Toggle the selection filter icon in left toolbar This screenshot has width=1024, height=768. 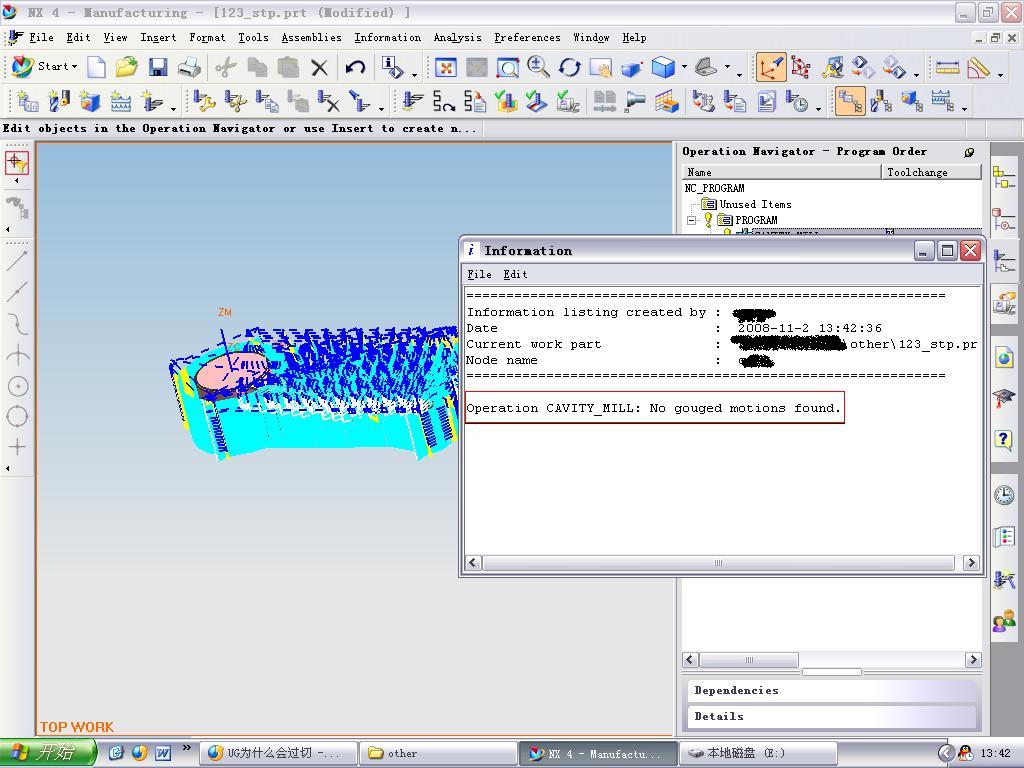(x=17, y=163)
